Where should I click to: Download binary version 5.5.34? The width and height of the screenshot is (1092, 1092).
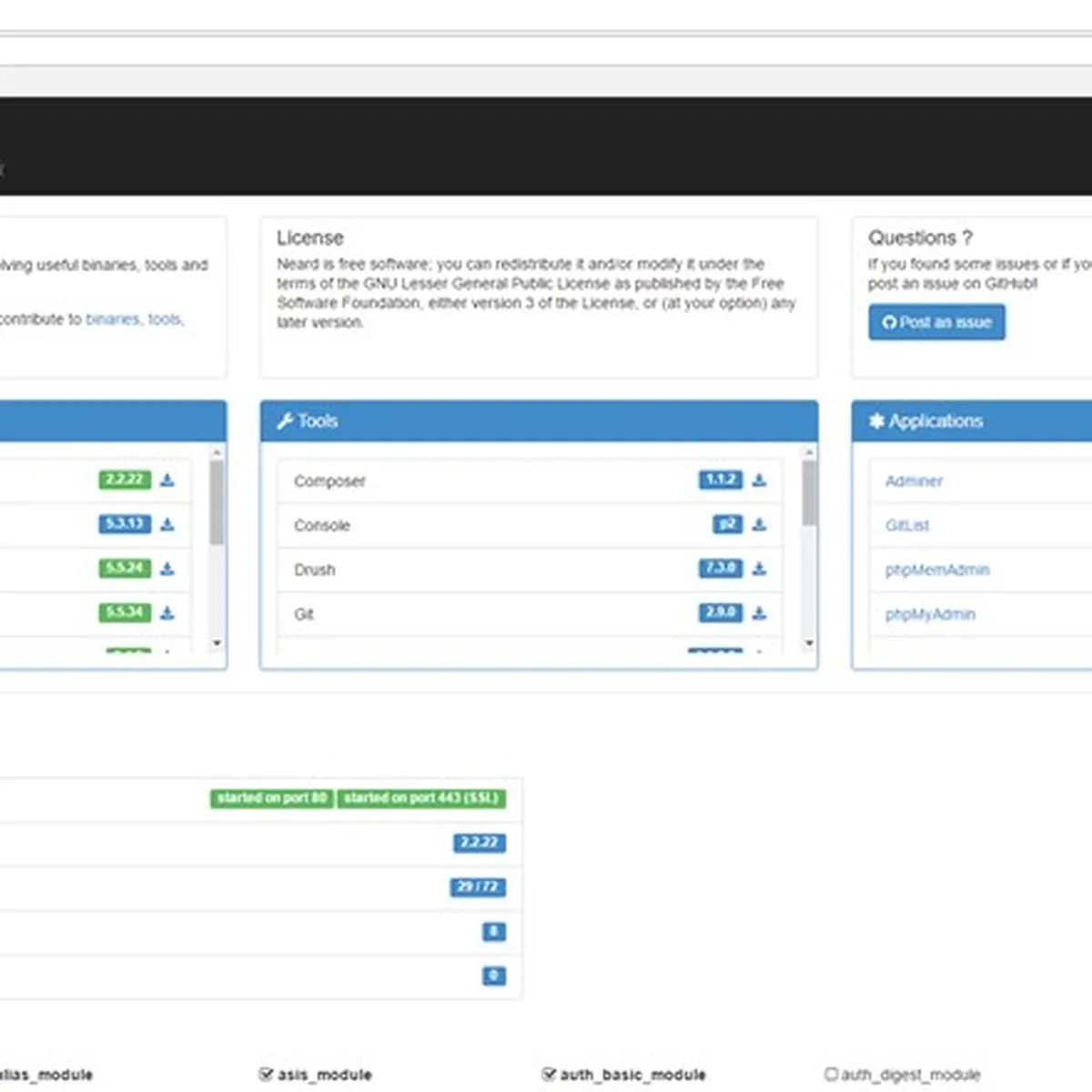click(x=167, y=612)
